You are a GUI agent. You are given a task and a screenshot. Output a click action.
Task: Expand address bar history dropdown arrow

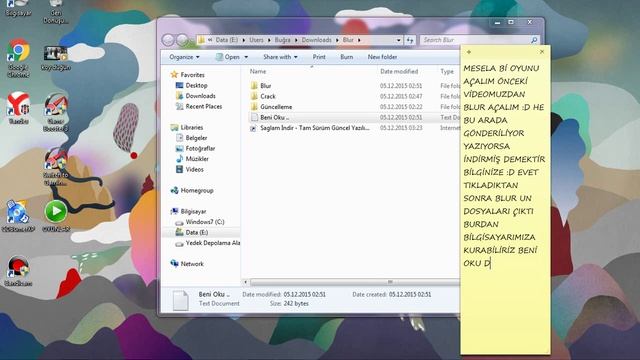coord(398,40)
